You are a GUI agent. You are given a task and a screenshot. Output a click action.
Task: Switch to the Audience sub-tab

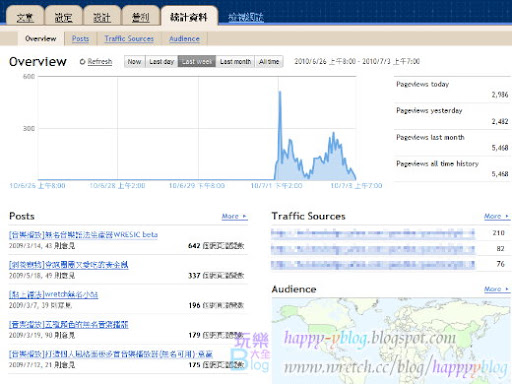tap(184, 38)
